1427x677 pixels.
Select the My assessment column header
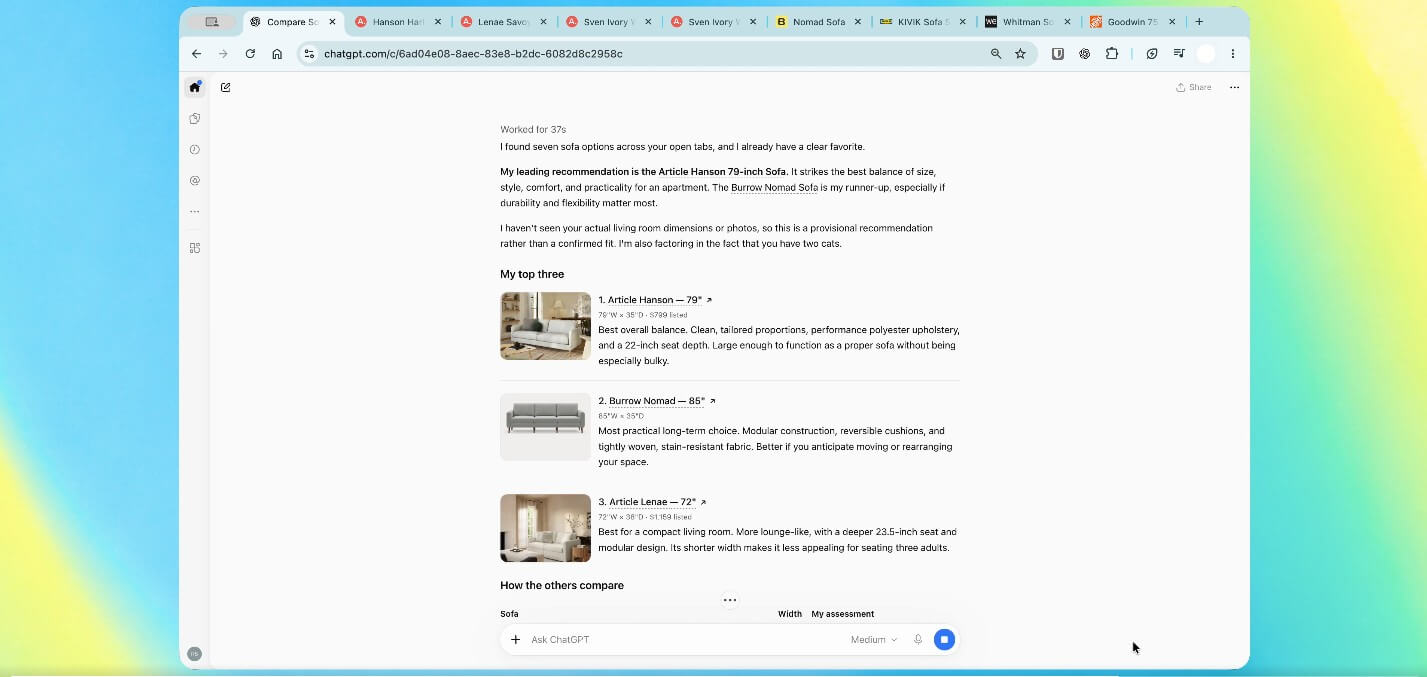(843, 614)
